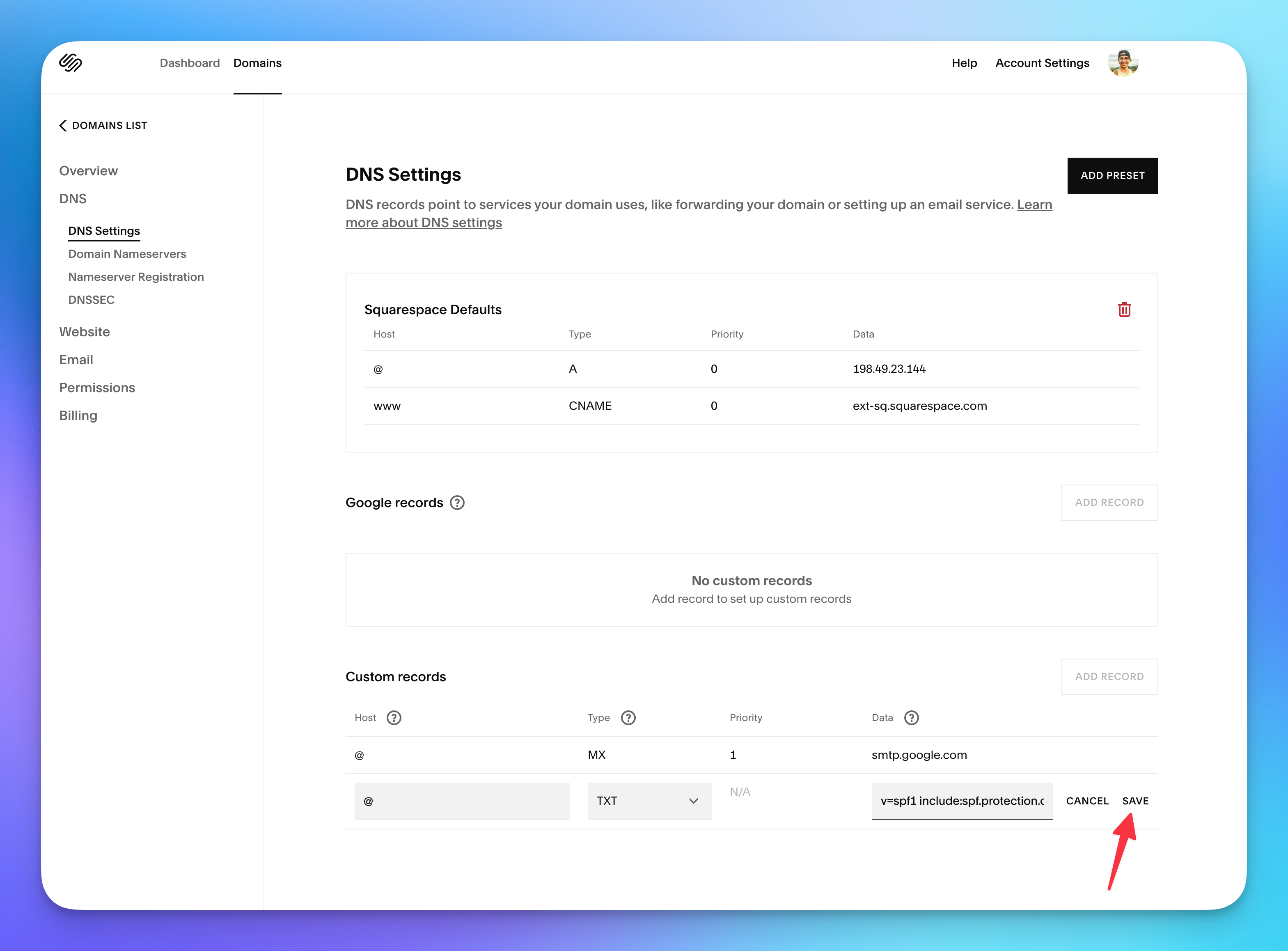Viewport: 1288px width, 951px height.
Task: Expand the TXT record type dropdown
Action: point(649,801)
